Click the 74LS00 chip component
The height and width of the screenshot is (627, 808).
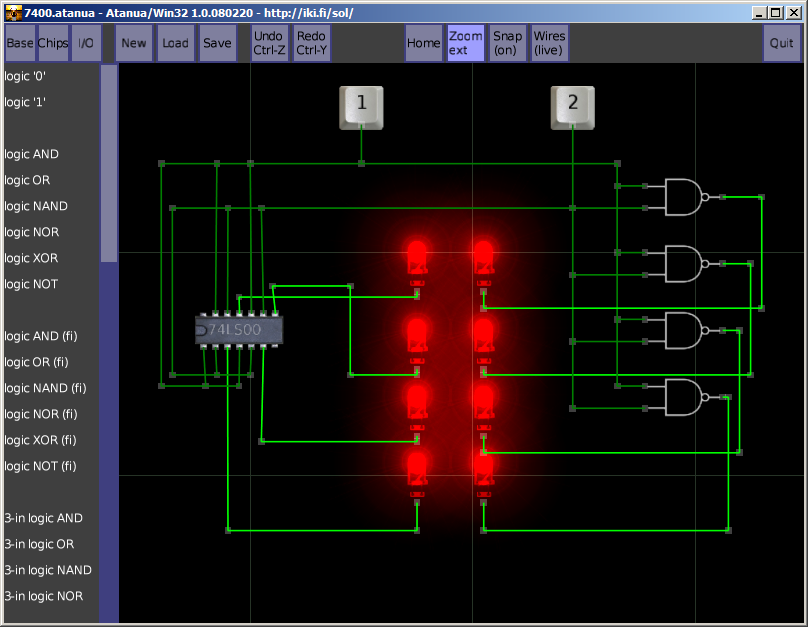click(x=240, y=330)
